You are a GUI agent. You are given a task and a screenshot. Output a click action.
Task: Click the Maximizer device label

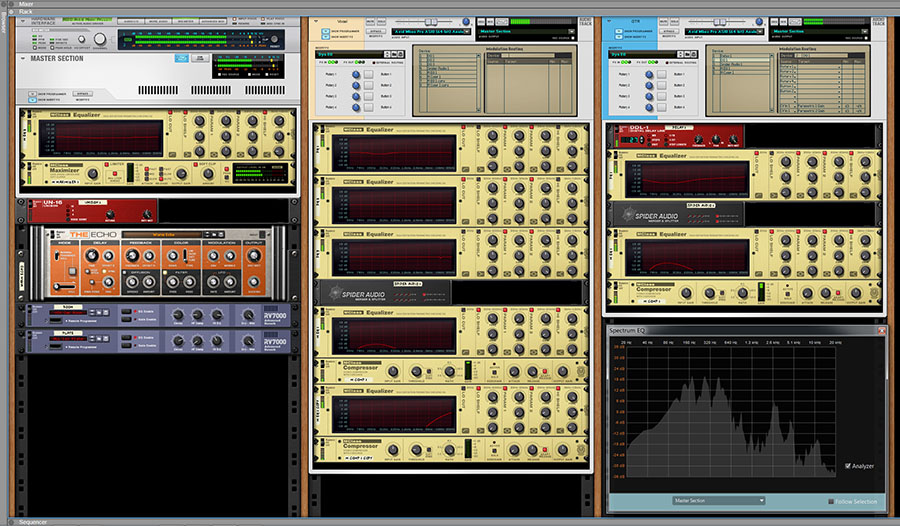(x=64, y=170)
